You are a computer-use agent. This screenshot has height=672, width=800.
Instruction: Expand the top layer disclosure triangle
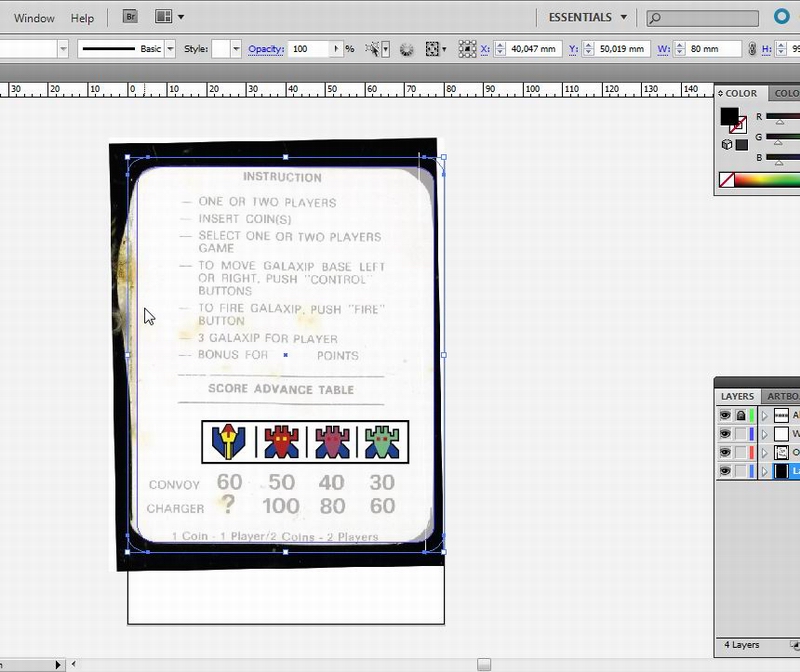764,416
